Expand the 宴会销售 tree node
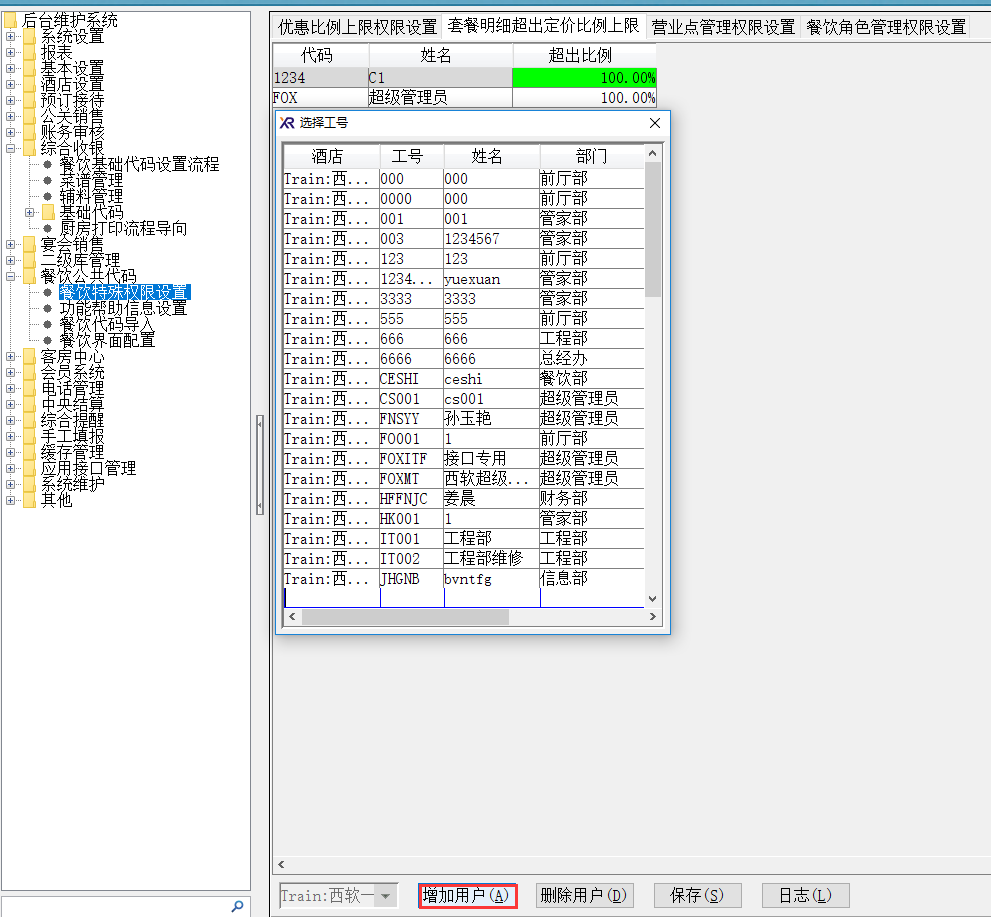This screenshot has height=917, width=991. click(x=11, y=245)
